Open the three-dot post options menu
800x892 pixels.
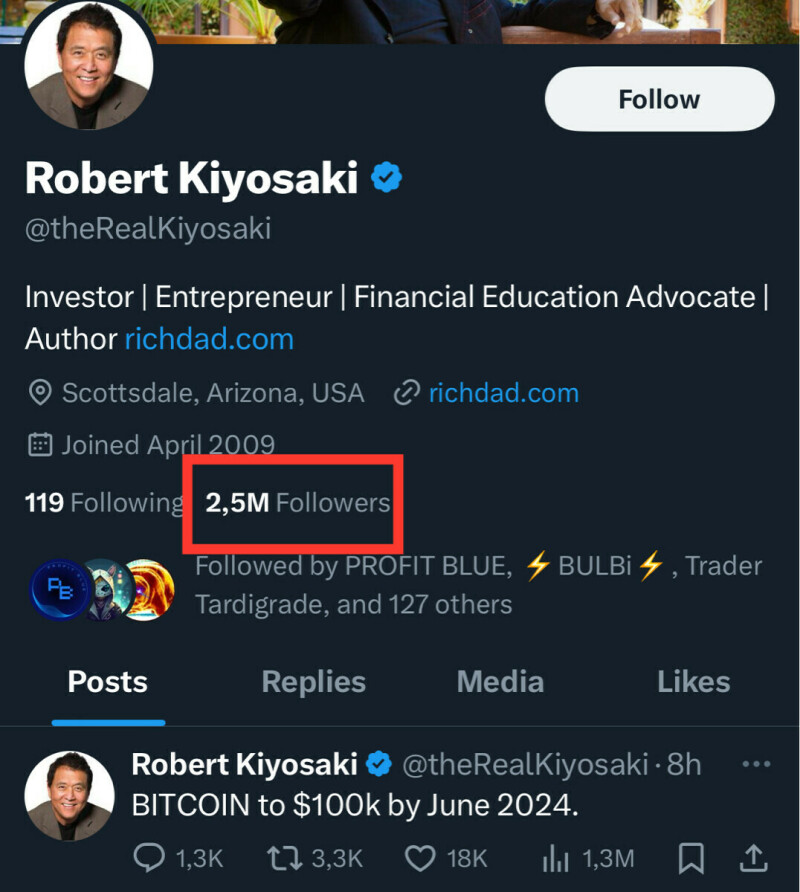pyautogui.click(x=755, y=765)
